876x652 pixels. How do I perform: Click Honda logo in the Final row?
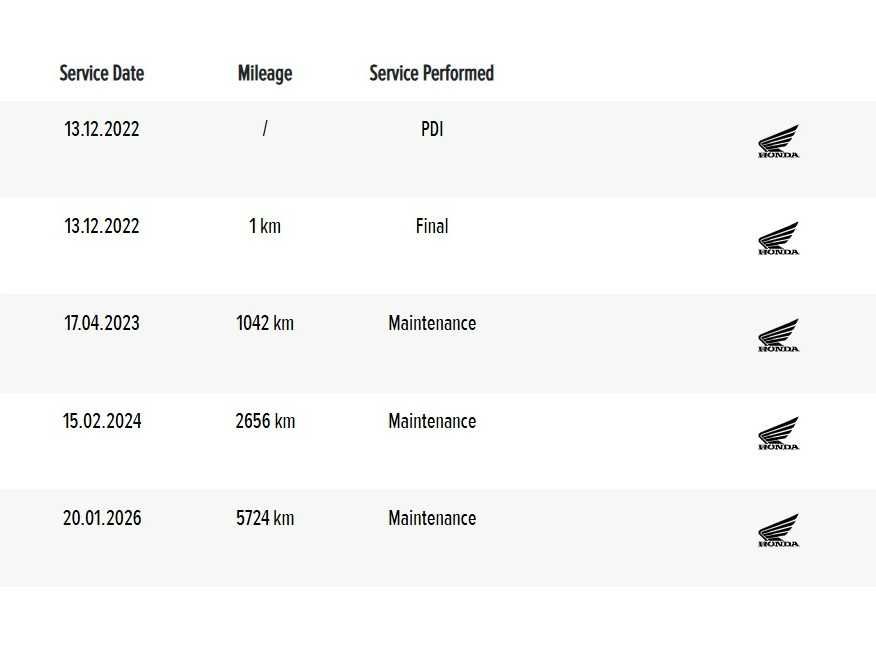778,239
